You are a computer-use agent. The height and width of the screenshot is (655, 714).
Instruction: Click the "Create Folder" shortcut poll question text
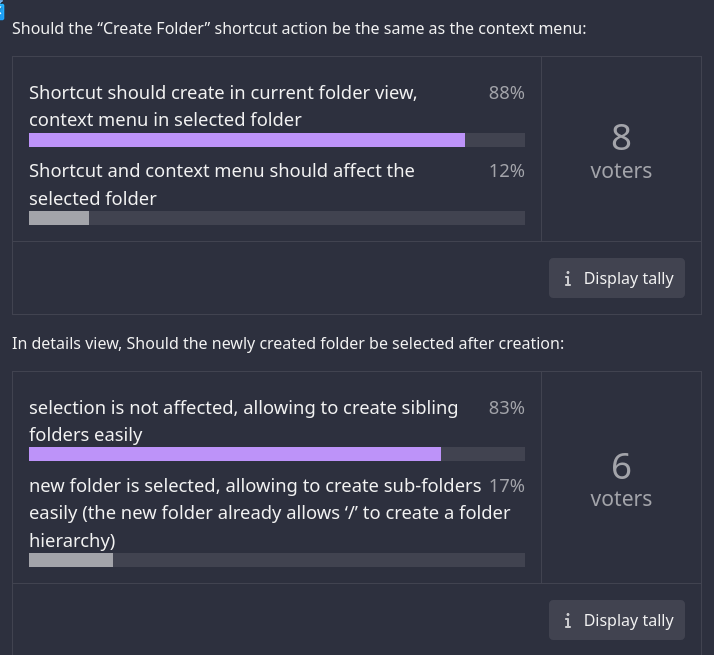(x=299, y=28)
